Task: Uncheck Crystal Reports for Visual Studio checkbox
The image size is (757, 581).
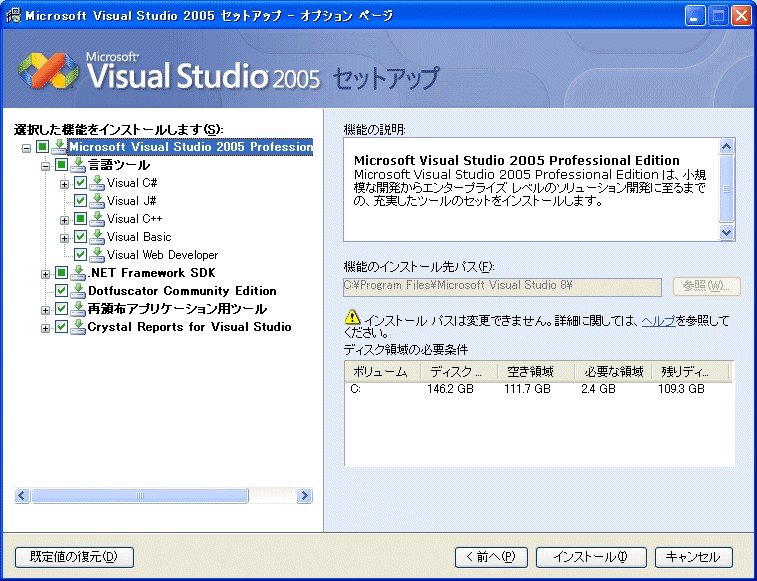Action: [61, 327]
